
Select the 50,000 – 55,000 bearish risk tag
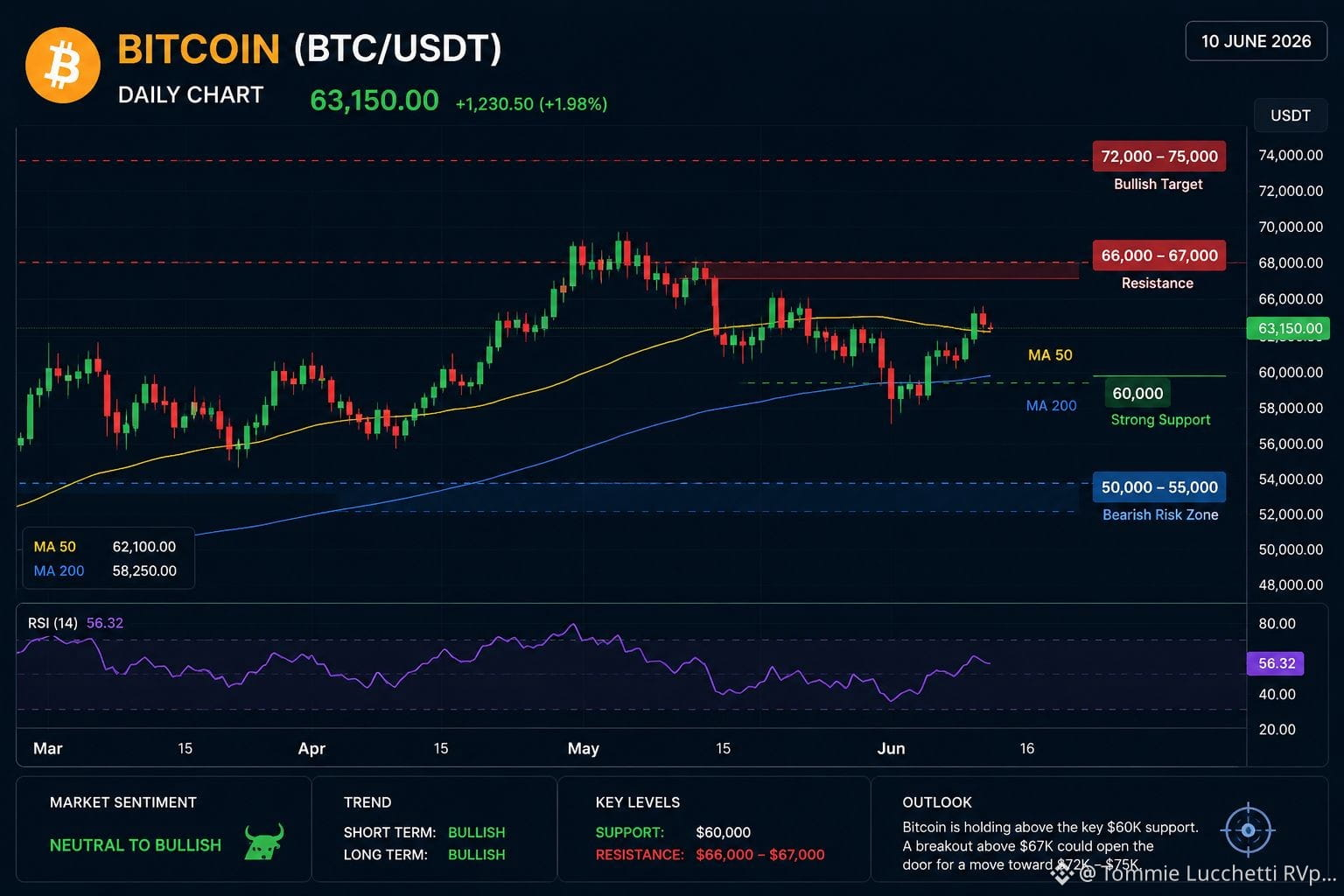pos(1158,487)
